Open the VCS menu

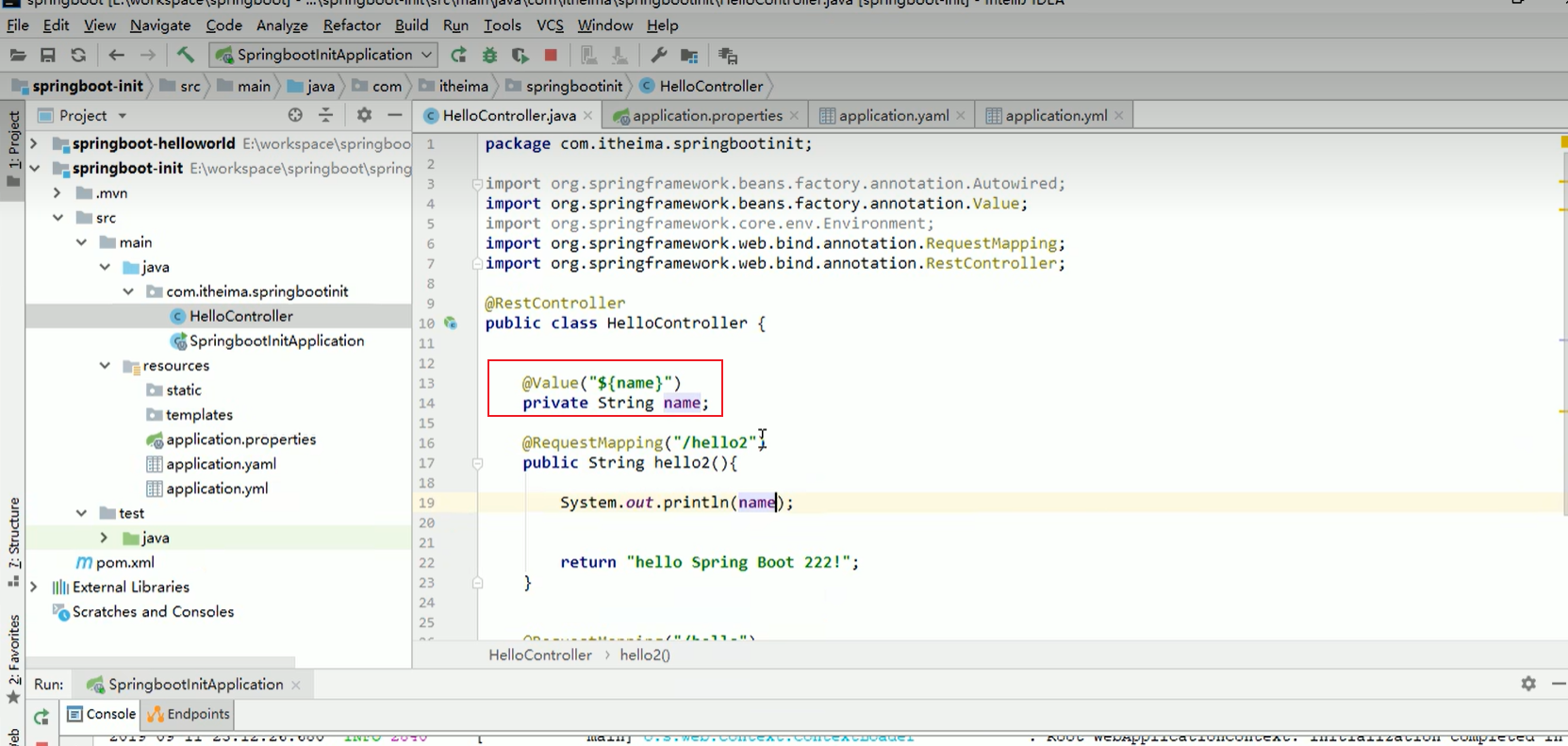[550, 25]
